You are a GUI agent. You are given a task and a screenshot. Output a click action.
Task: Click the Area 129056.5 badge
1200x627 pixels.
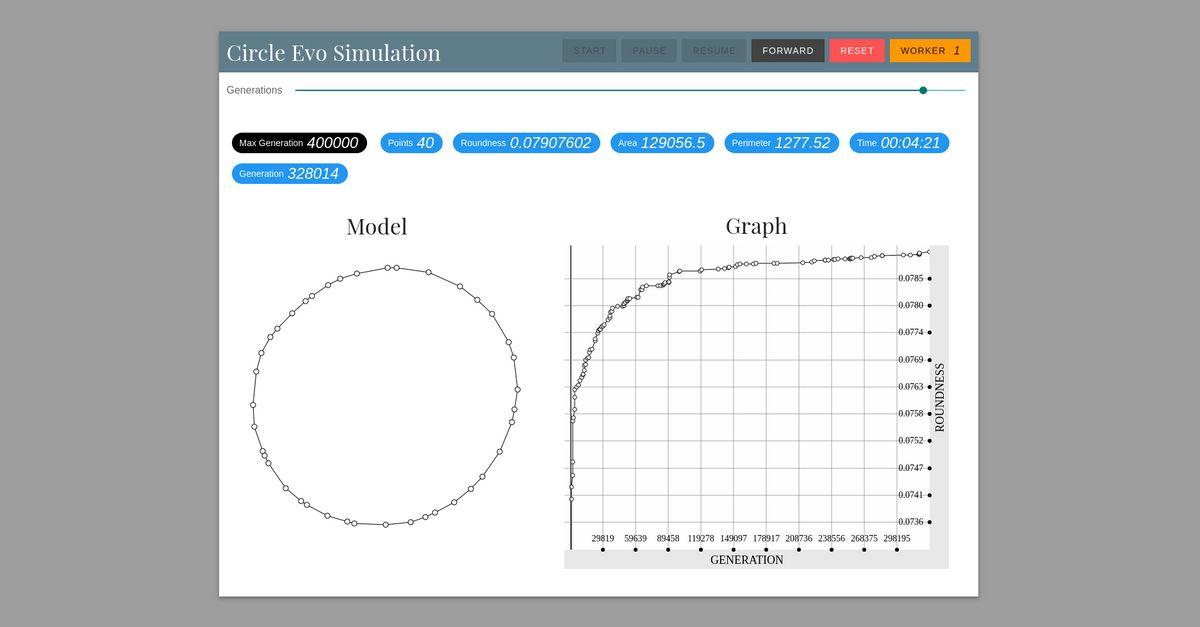(662, 142)
